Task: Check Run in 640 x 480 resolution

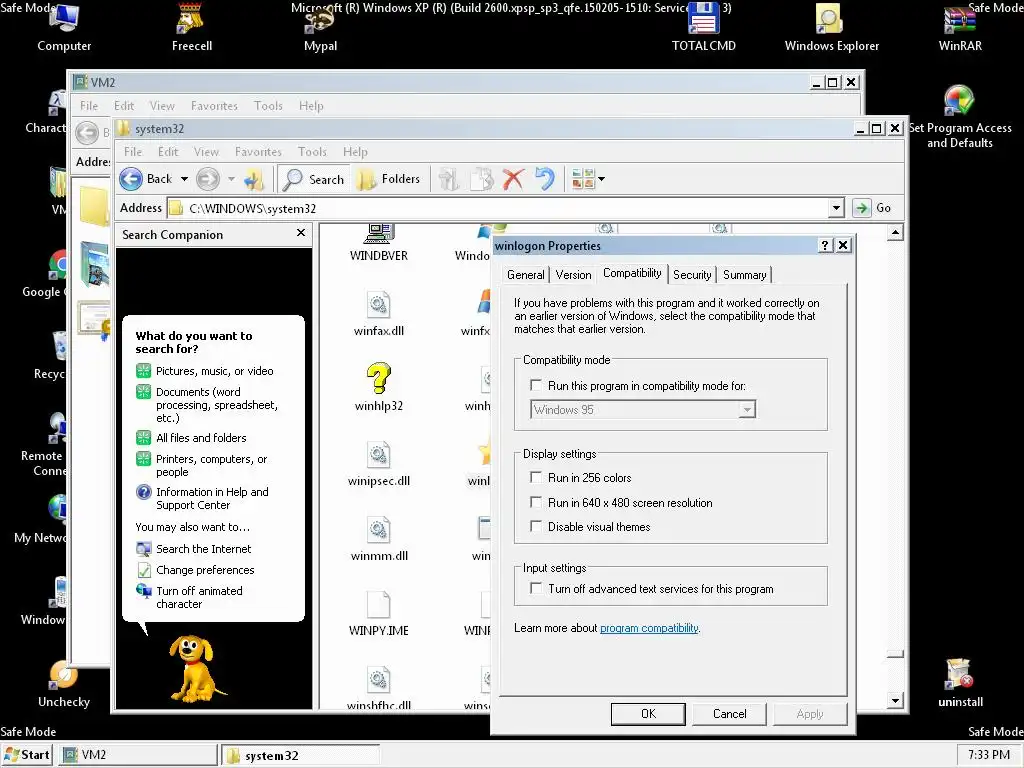Action: (x=536, y=502)
